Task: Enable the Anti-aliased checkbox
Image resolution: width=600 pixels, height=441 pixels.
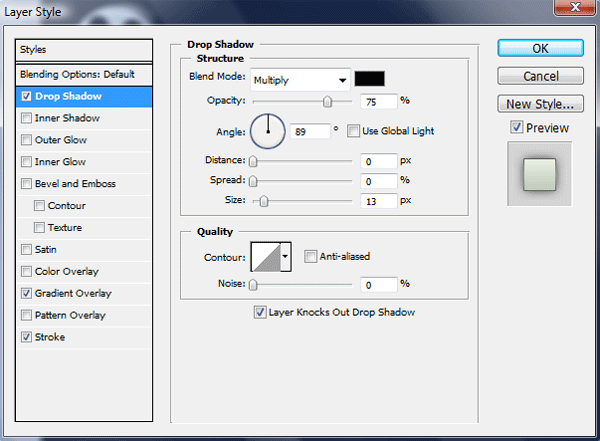Action: (311, 256)
